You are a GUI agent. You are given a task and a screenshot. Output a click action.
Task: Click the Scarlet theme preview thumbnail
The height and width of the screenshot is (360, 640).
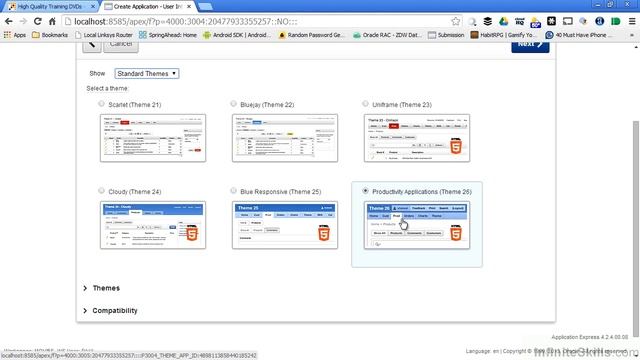click(153, 138)
